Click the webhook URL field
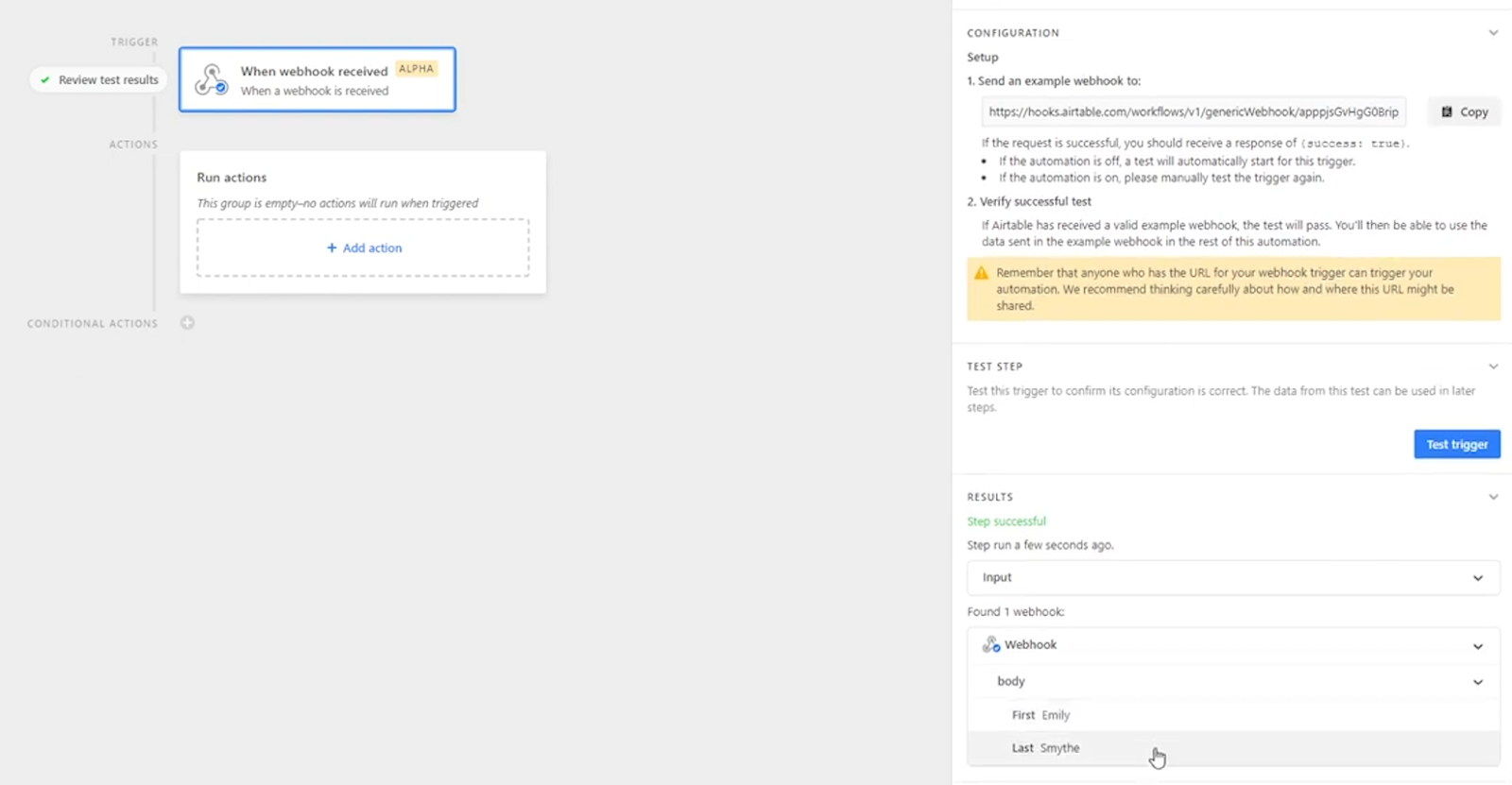Image resolution: width=1512 pixels, height=785 pixels. click(x=1193, y=111)
